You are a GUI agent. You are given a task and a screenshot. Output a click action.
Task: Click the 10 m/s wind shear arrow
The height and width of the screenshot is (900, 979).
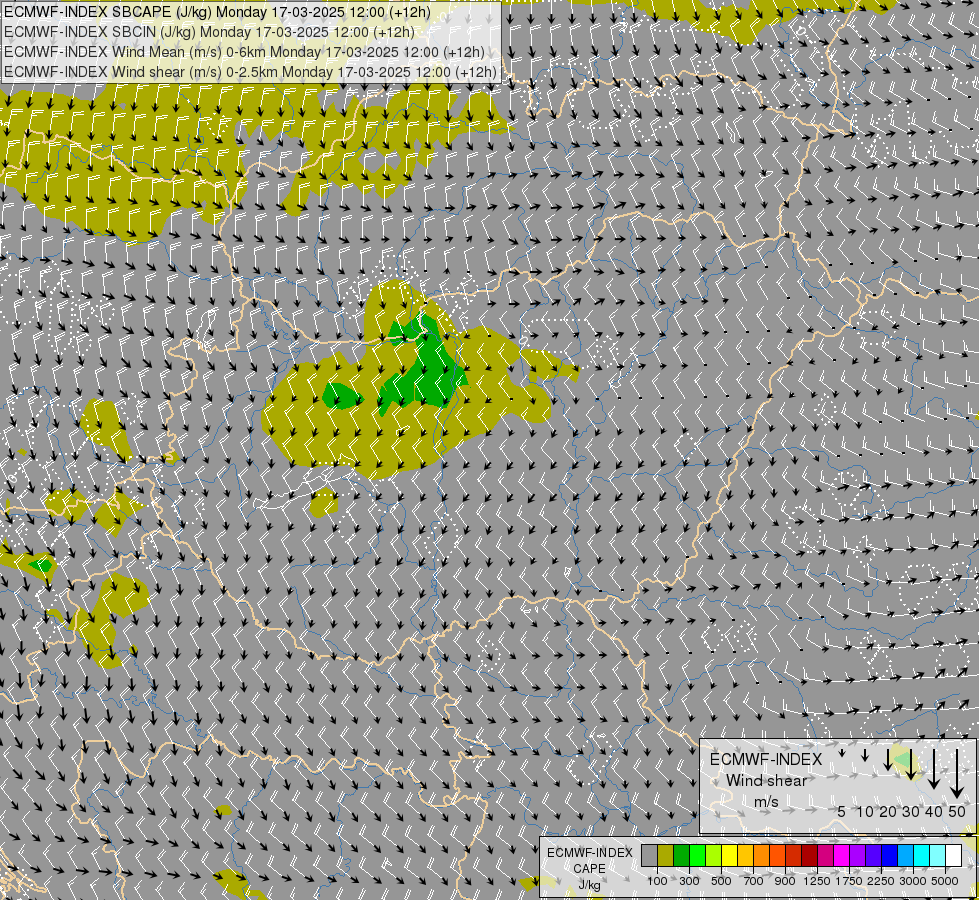(x=865, y=756)
